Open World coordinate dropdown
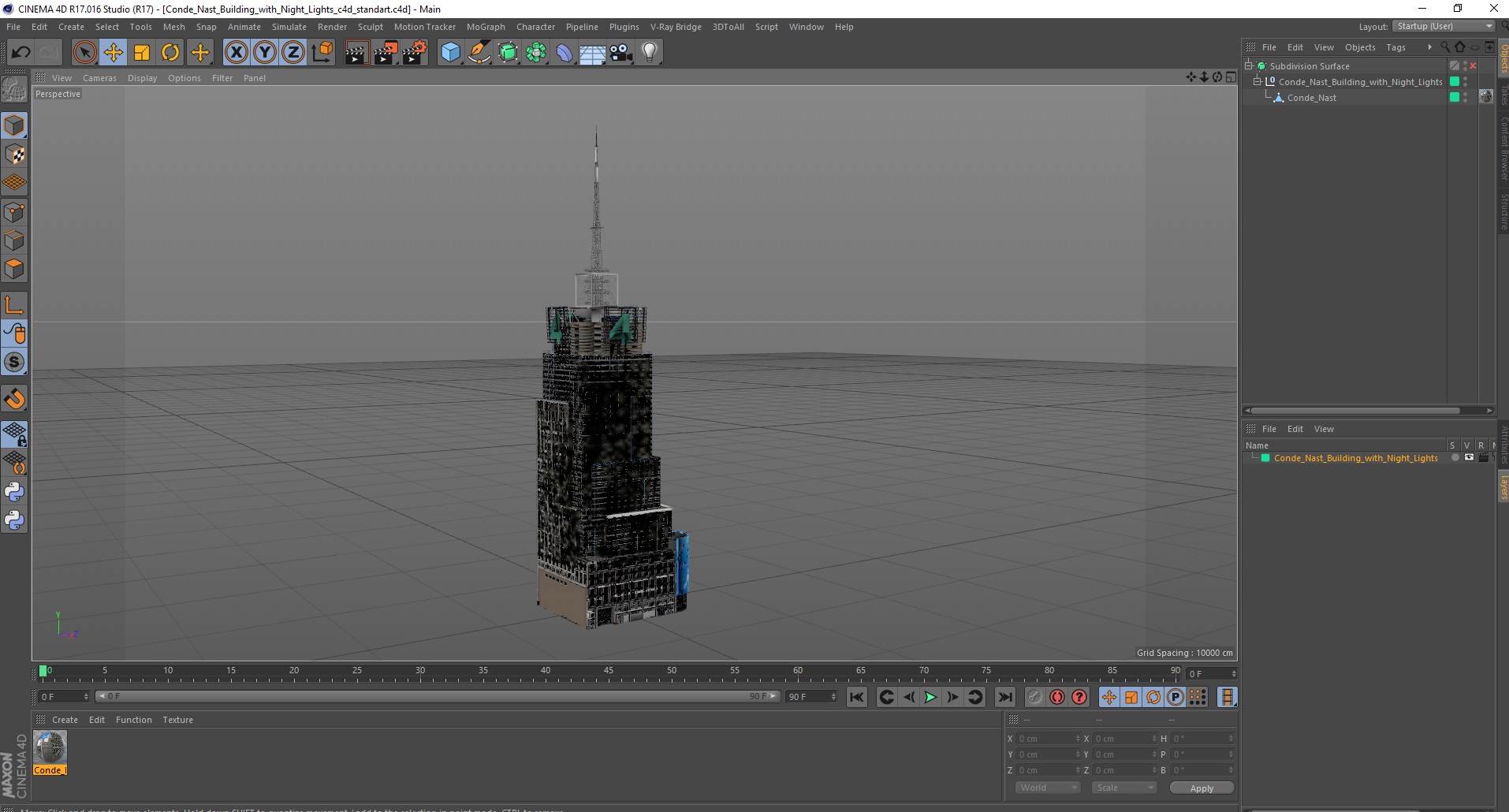1509x812 pixels. (x=1047, y=788)
